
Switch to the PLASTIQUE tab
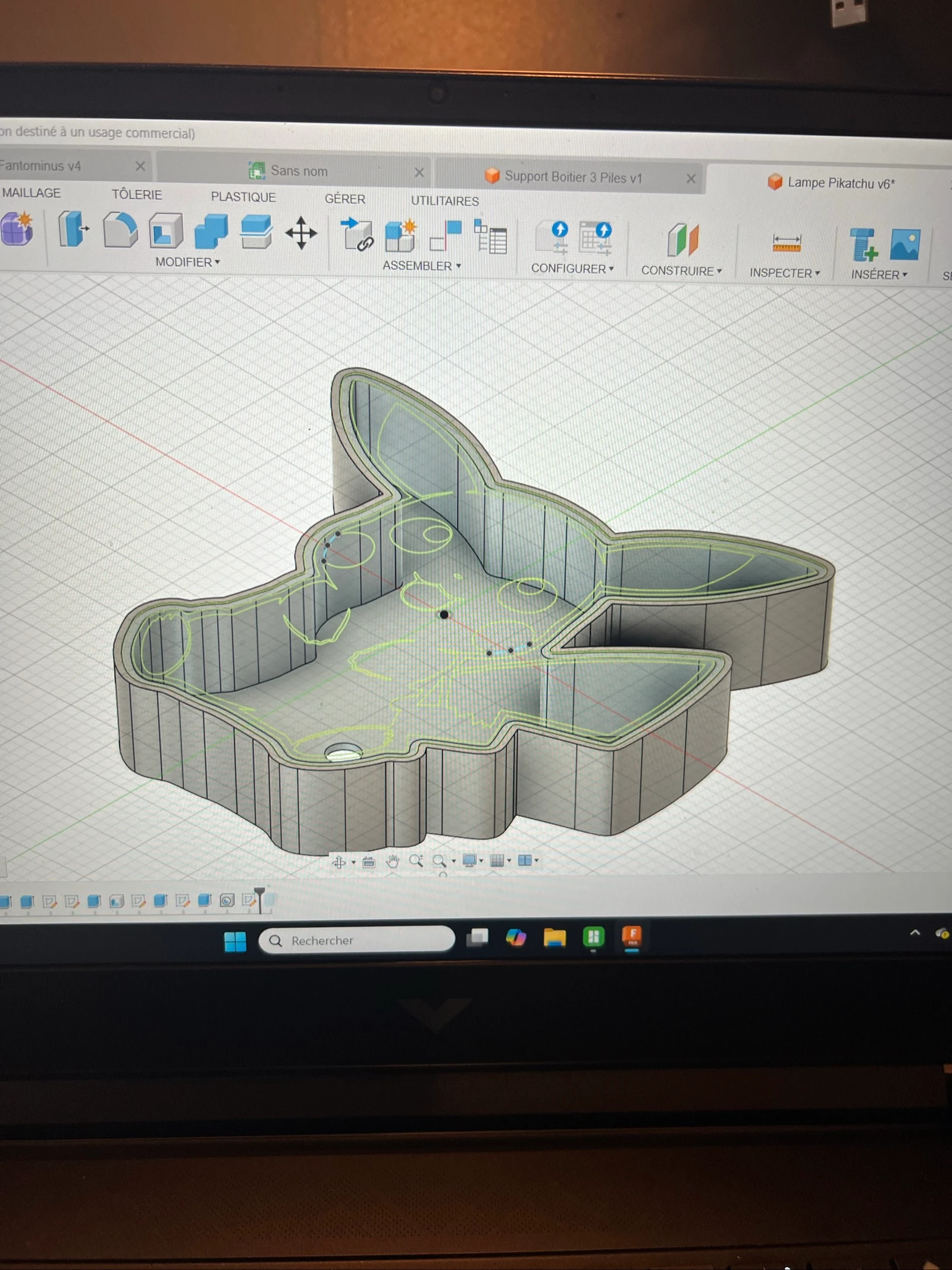coord(243,197)
